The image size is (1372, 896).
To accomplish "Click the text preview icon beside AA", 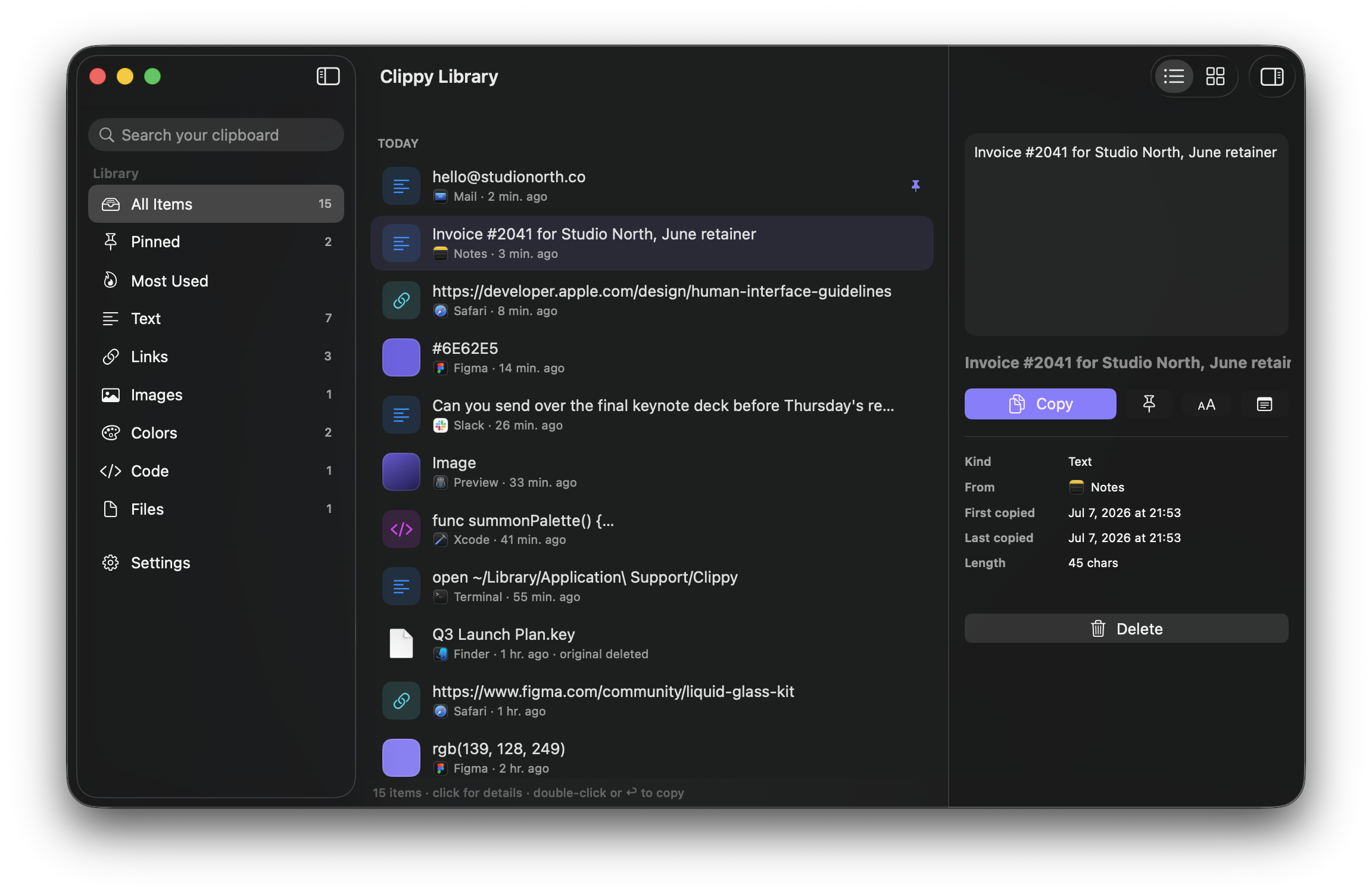I will pyautogui.click(x=1264, y=405).
